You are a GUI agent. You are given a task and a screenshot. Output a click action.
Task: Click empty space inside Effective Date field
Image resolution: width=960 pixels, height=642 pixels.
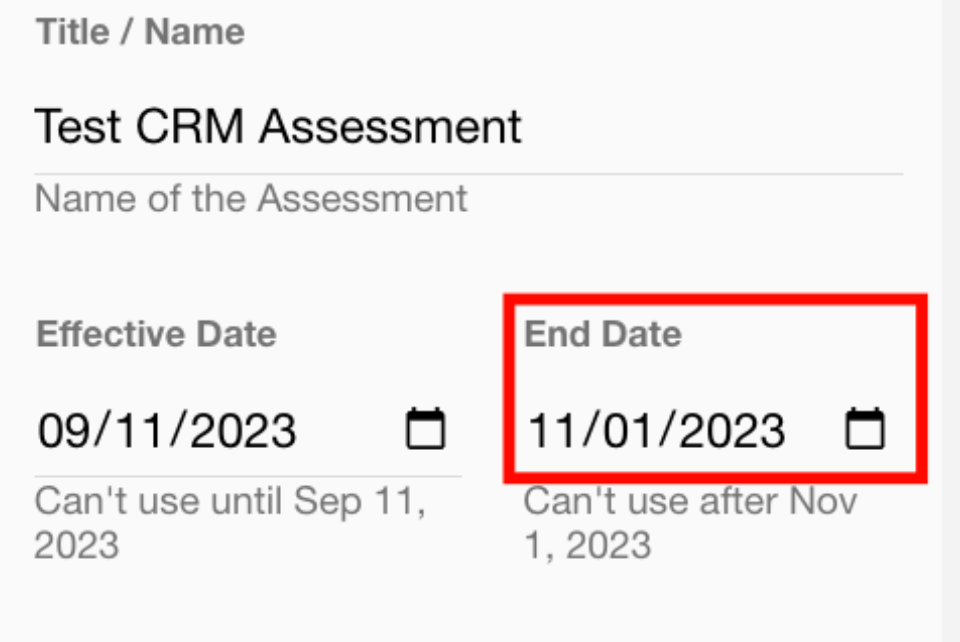pos(350,431)
